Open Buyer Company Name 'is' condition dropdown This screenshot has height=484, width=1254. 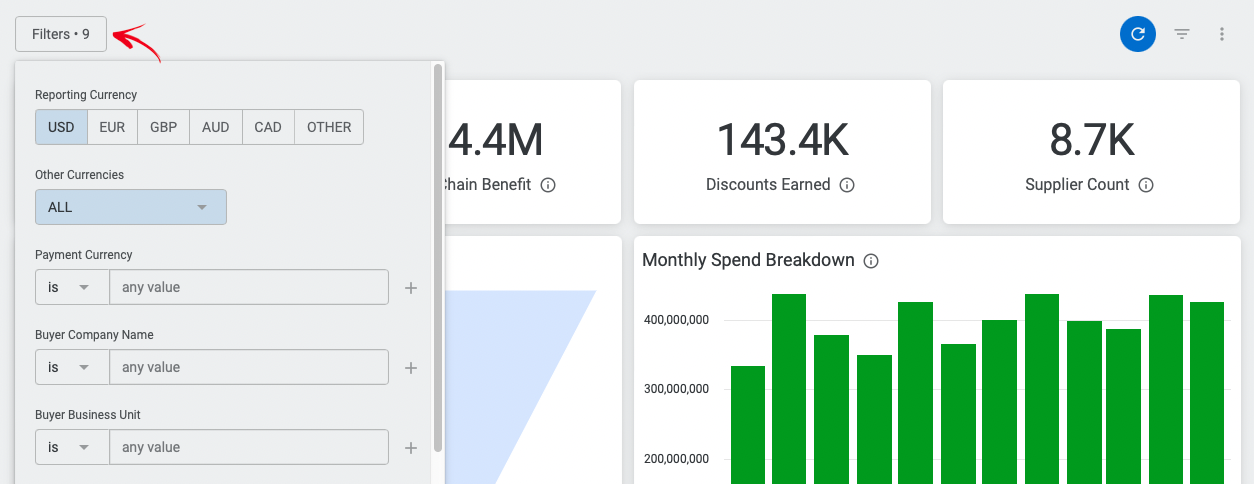coord(71,367)
